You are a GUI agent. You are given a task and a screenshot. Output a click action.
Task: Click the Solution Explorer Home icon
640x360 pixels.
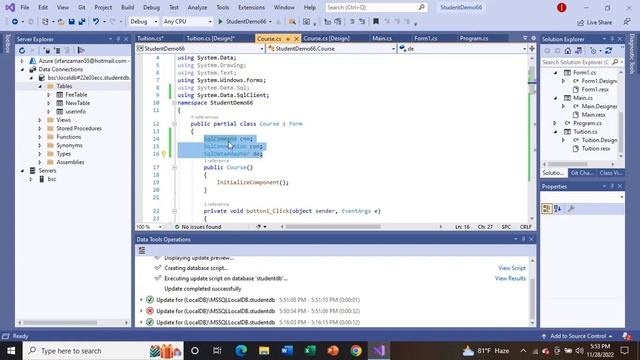[568, 51]
